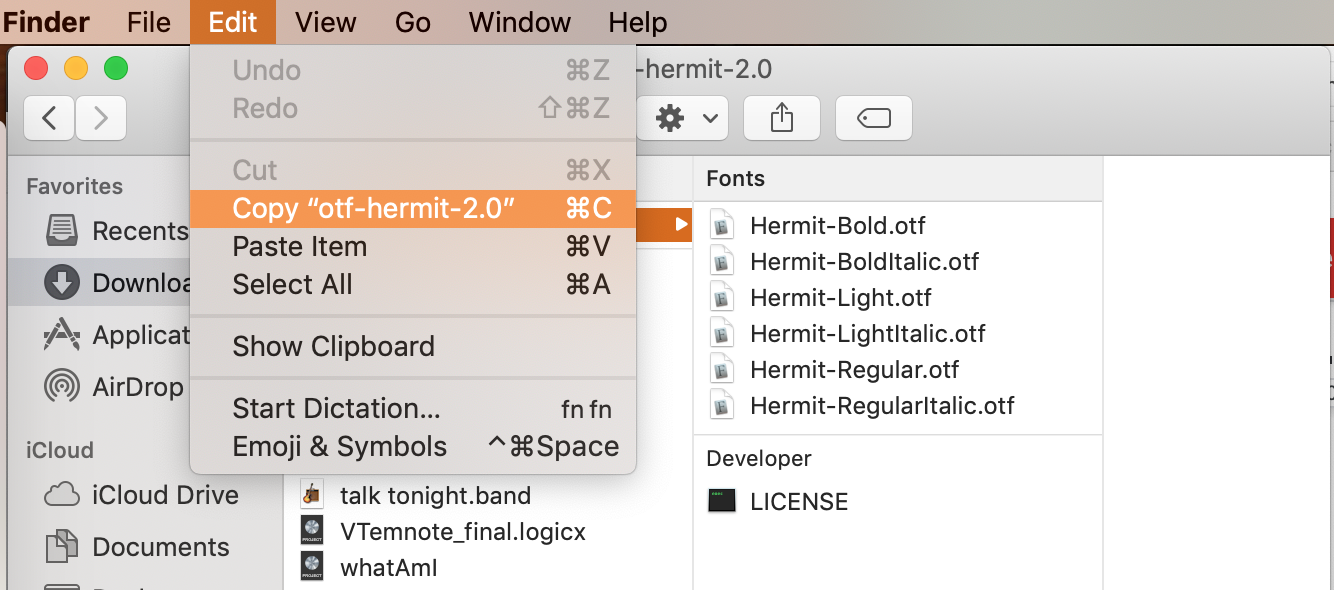Select Downloads in the sidebar

pos(99,283)
